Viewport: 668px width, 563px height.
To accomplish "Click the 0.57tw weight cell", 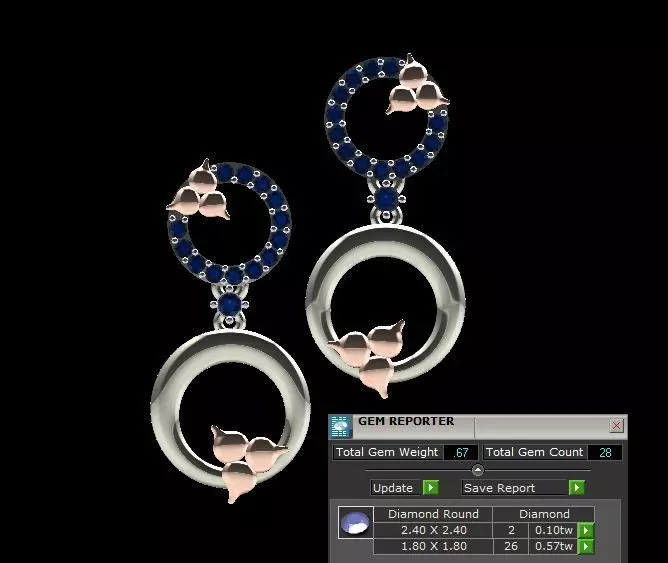I will coord(553,546).
